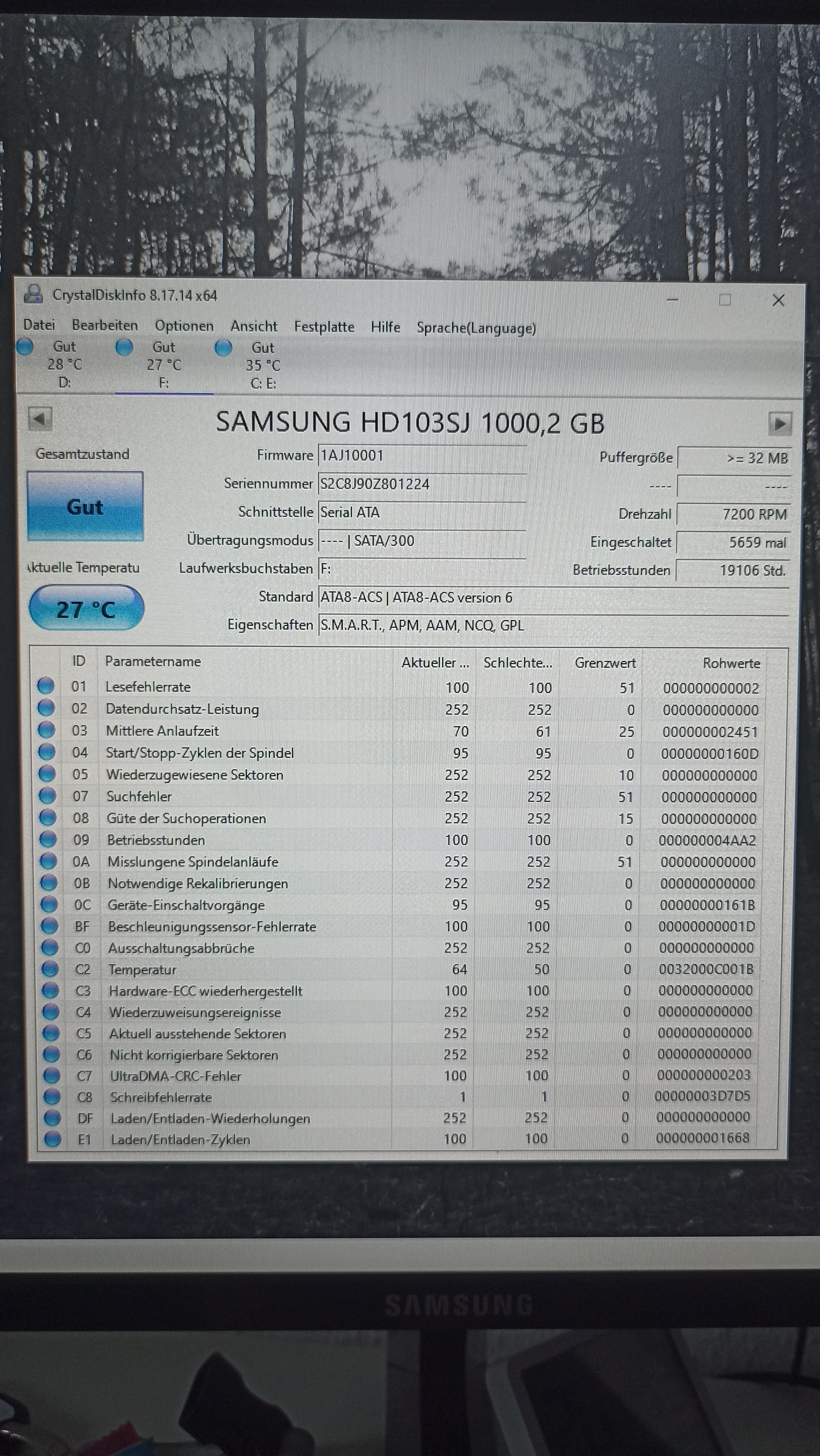Click status orb for Lesefehlerrate row
Image resolution: width=820 pixels, height=1456 pixels.
[x=46, y=685]
